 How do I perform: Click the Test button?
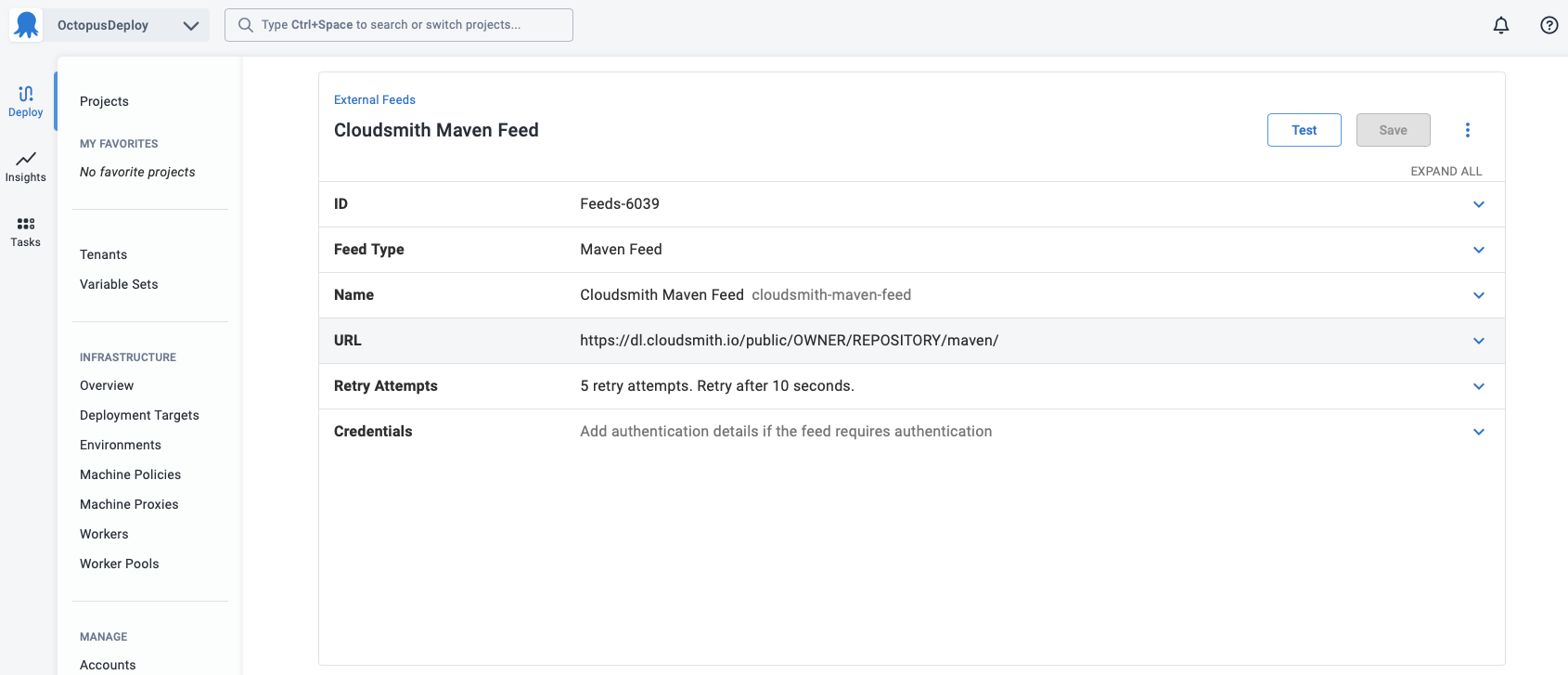click(x=1305, y=130)
